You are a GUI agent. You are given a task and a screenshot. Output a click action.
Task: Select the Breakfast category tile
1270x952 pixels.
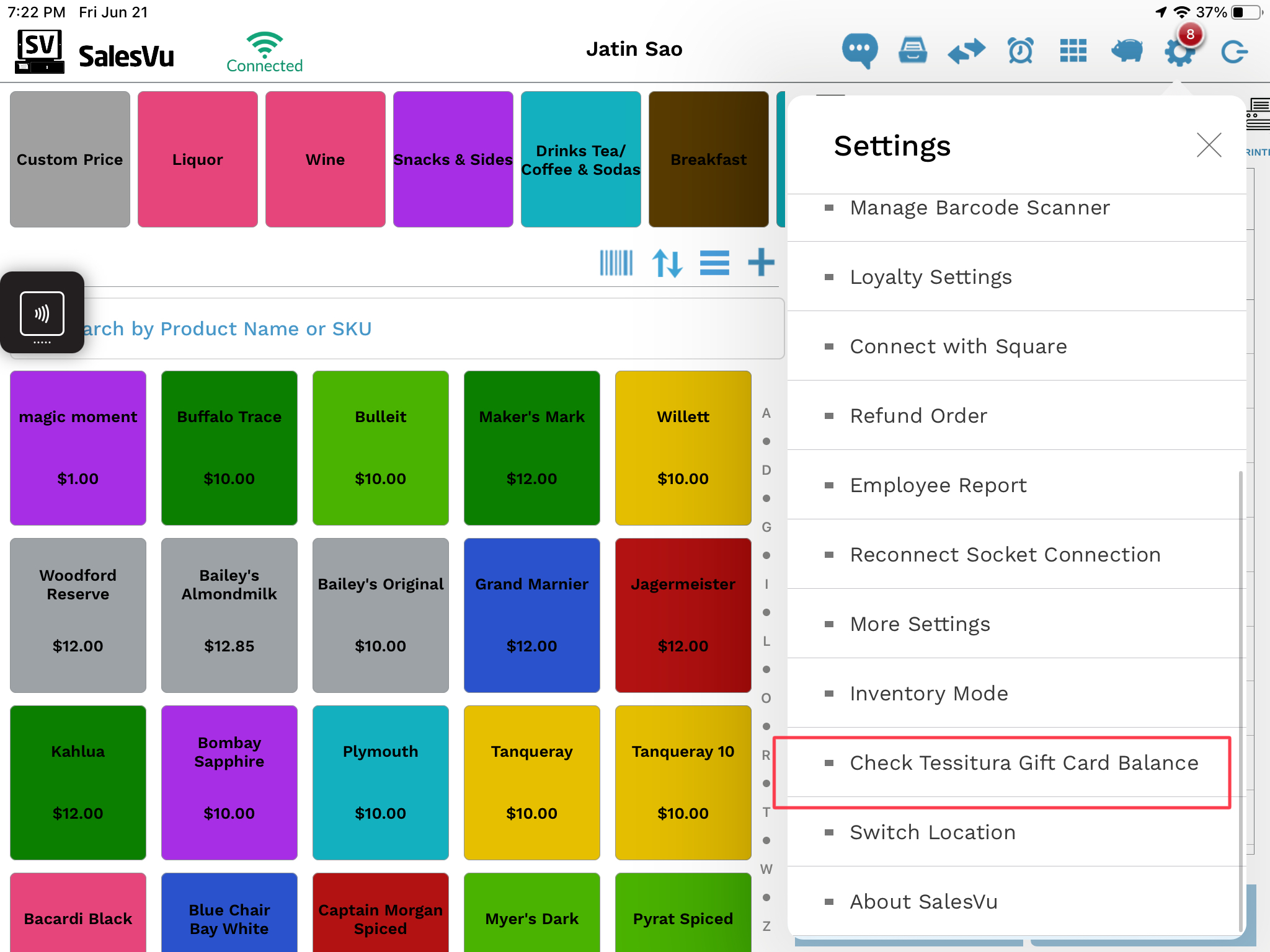[708, 159]
